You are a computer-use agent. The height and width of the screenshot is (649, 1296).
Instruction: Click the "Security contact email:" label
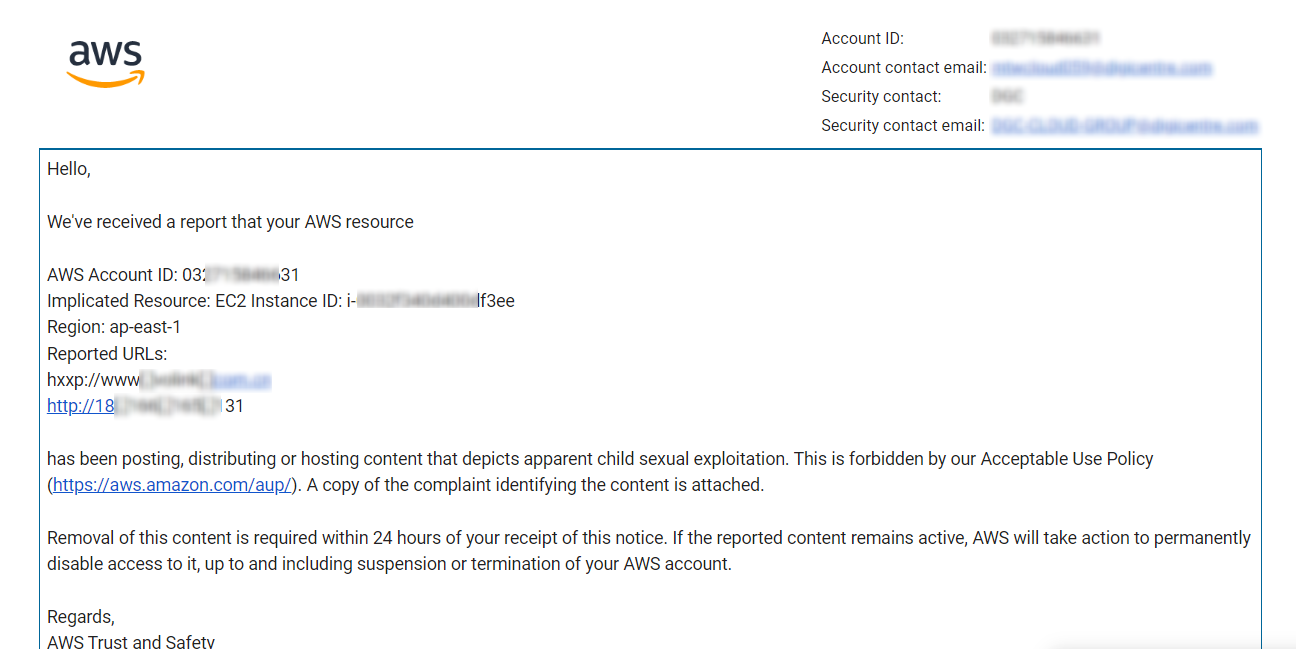(904, 126)
